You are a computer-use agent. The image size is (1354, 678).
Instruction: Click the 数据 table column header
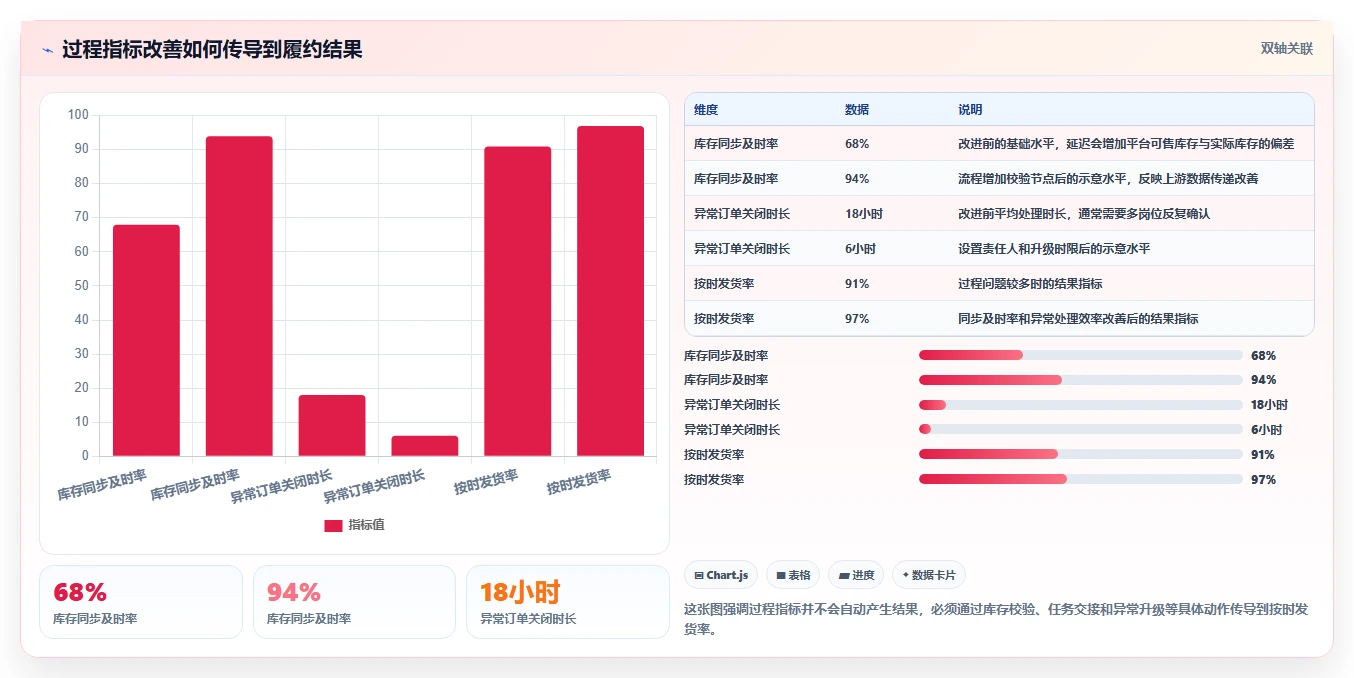pos(857,110)
